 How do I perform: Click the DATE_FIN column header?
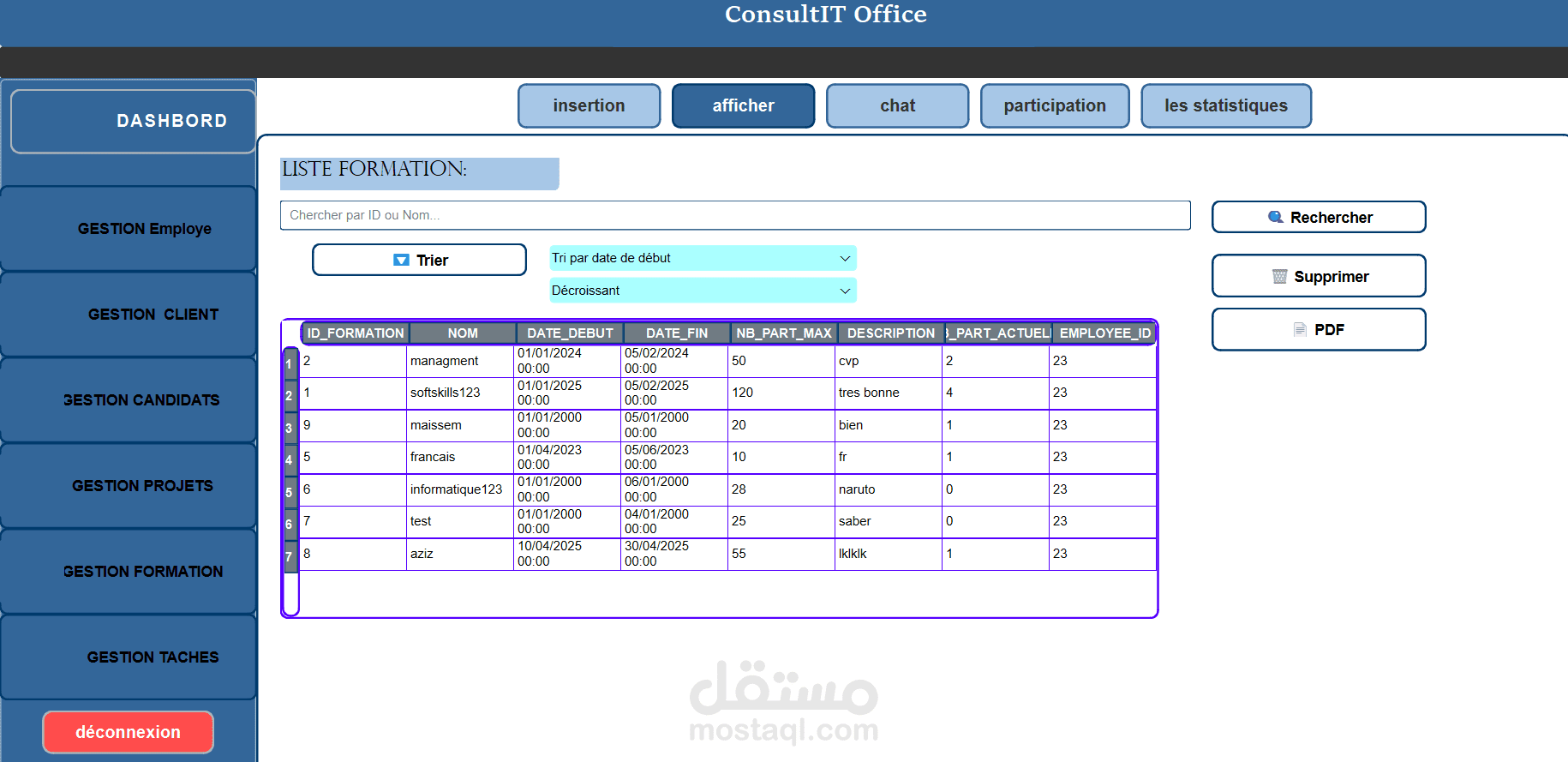(677, 333)
